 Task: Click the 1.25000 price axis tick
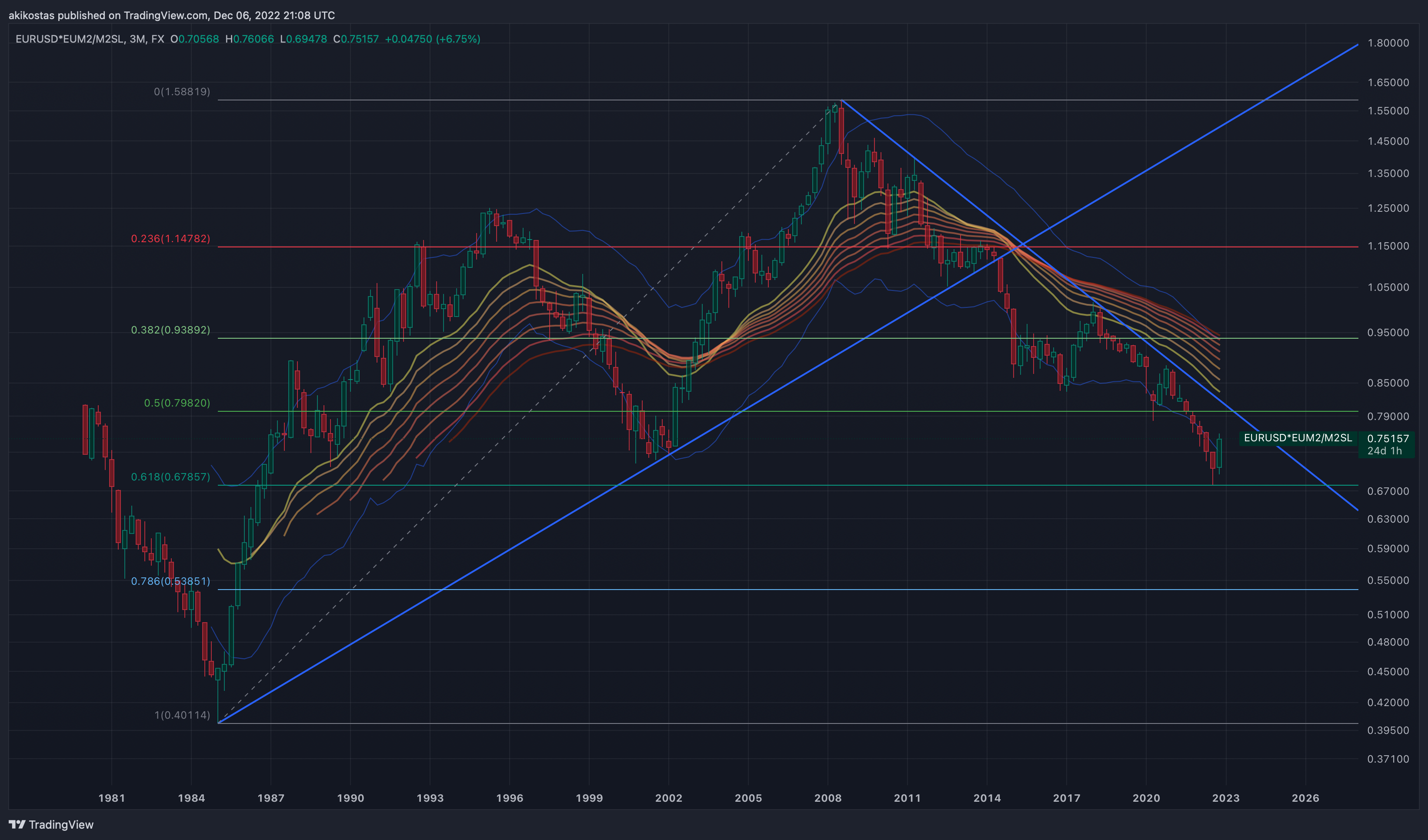click(x=1388, y=208)
